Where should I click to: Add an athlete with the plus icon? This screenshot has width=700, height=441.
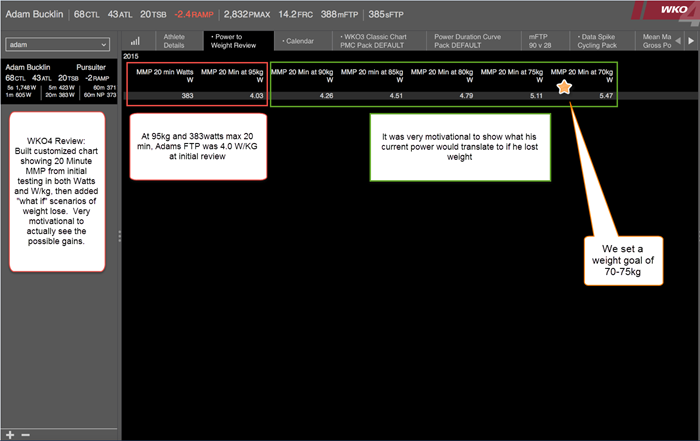click(10, 435)
